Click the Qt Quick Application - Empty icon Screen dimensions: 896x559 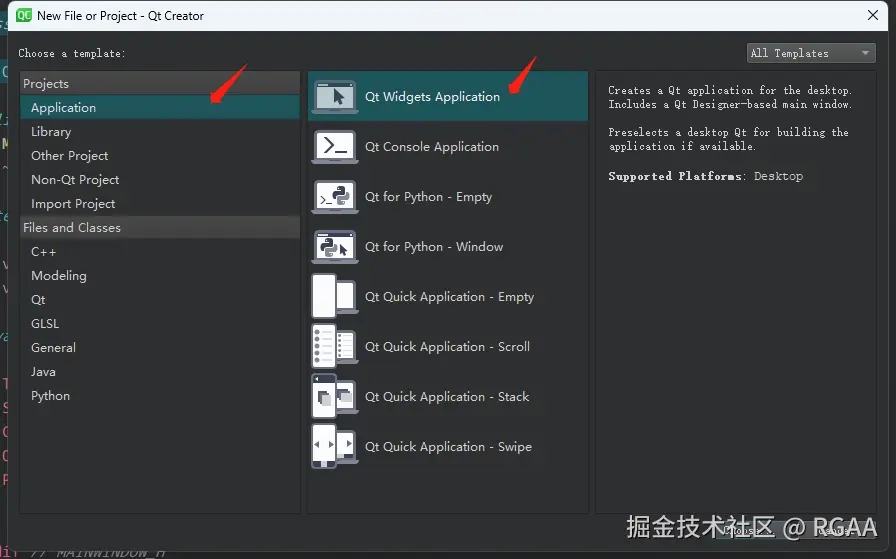[335, 296]
